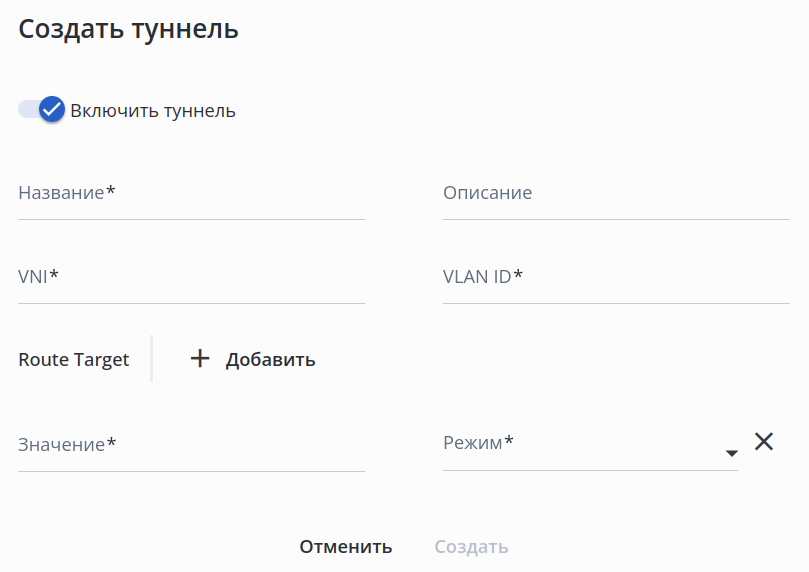Click the "Route Target" section label

74,360
